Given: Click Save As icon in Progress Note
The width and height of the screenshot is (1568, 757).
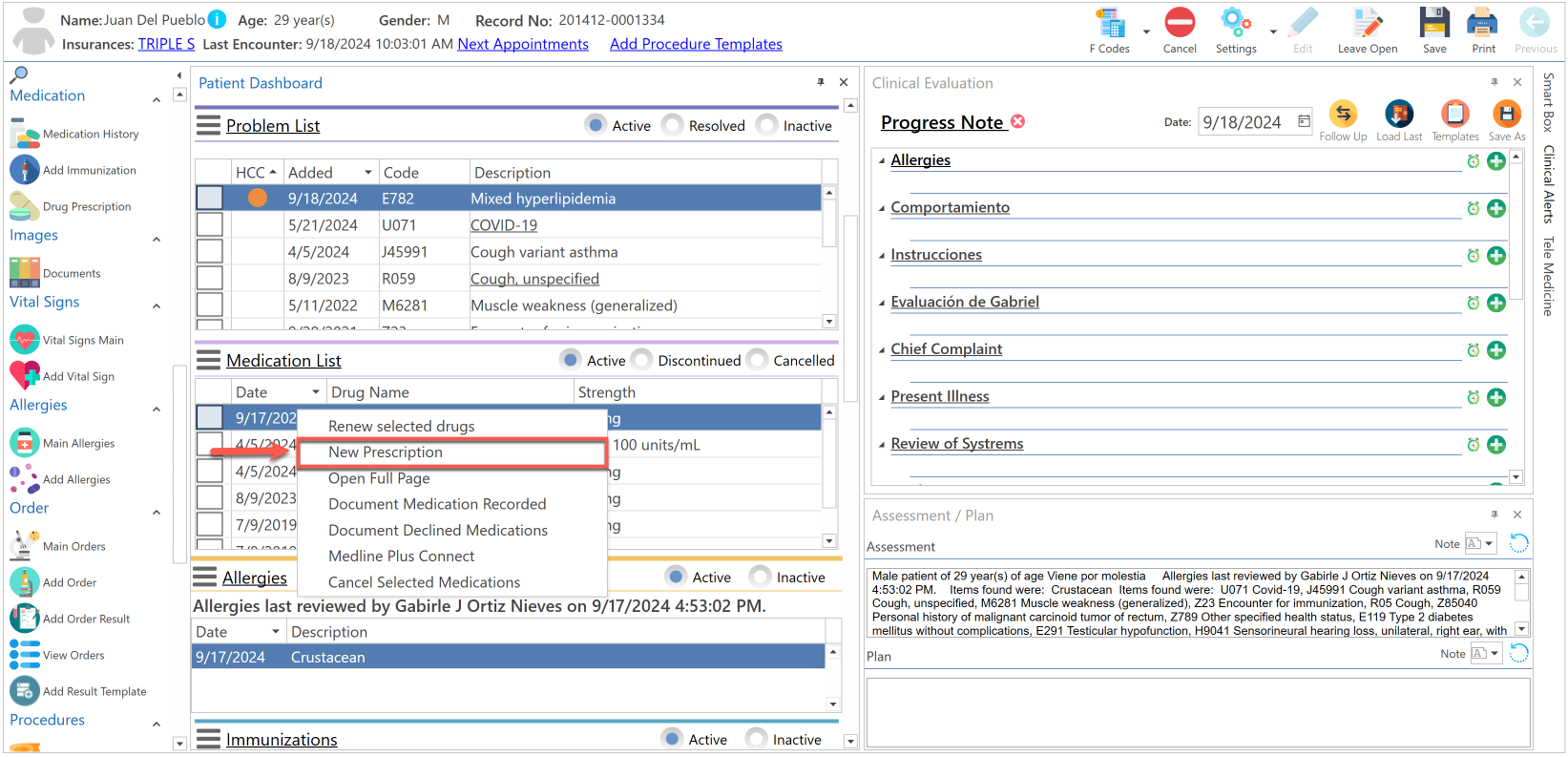Looking at the screenshot, I should 1507,115.
